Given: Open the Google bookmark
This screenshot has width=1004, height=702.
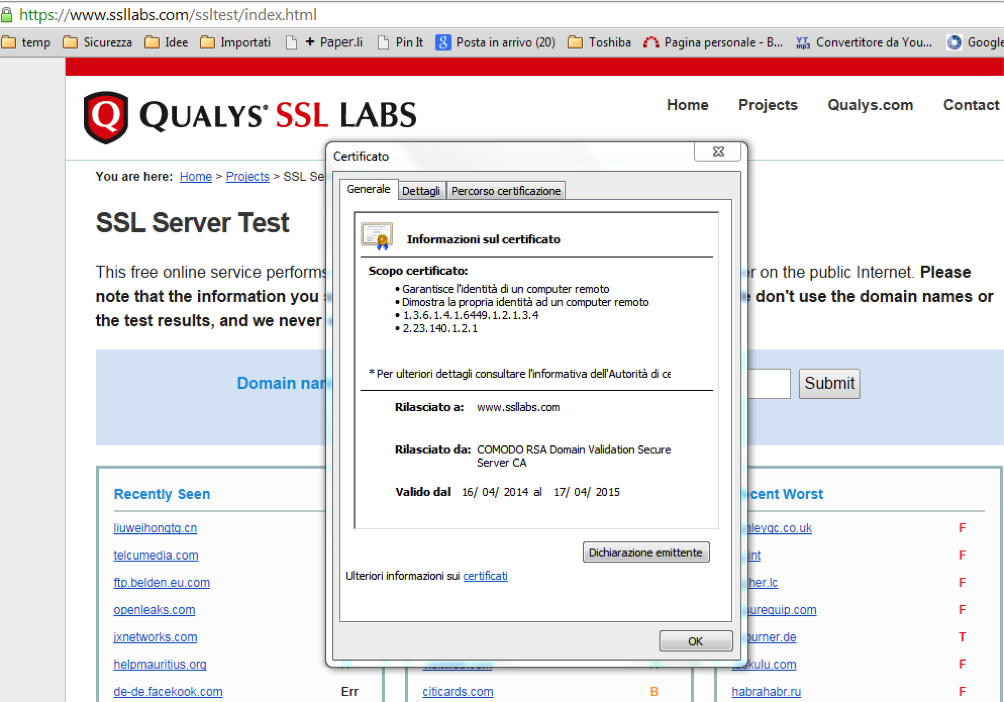Looking at the screenshot, I should tap(975, 42).
